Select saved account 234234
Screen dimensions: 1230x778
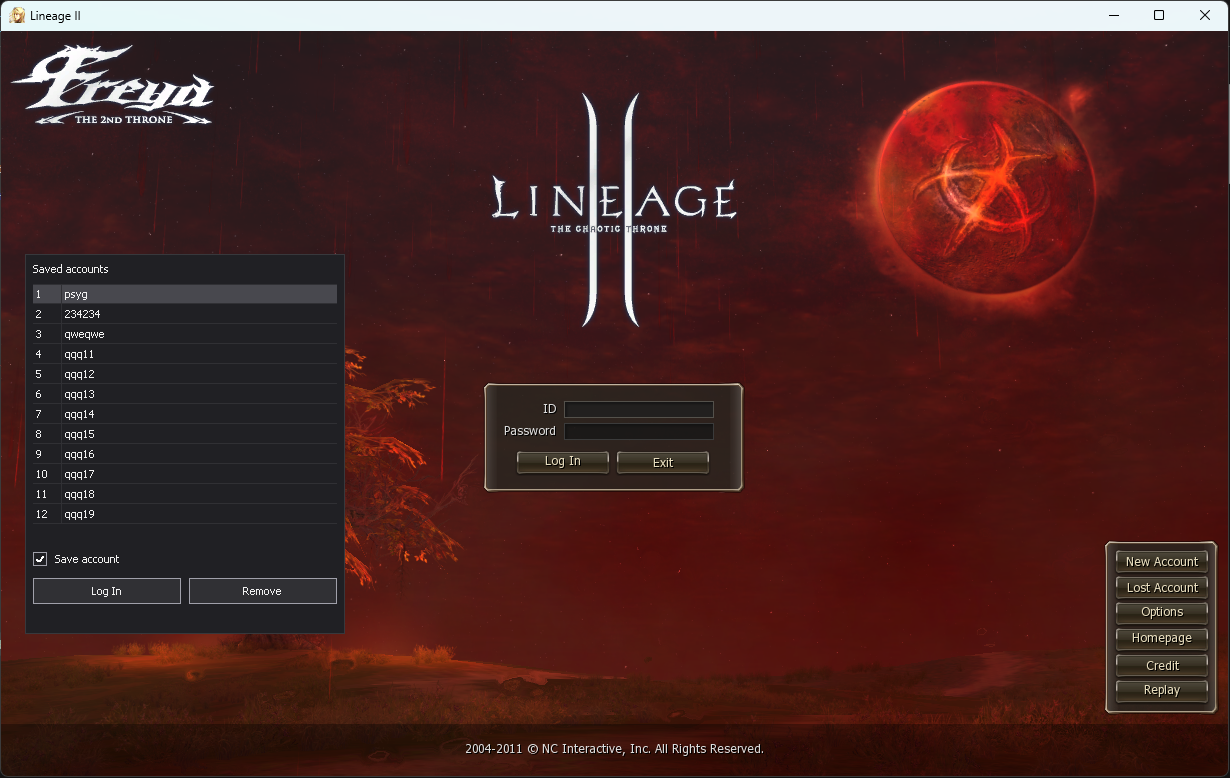click(185, 314)
